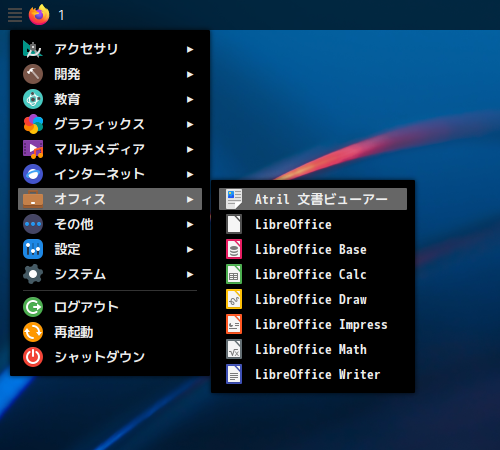Click the LibreOffice Impress icon
The width and height of the screenshot is (500, 450).
pyautogui.click(x=234, y=324)
